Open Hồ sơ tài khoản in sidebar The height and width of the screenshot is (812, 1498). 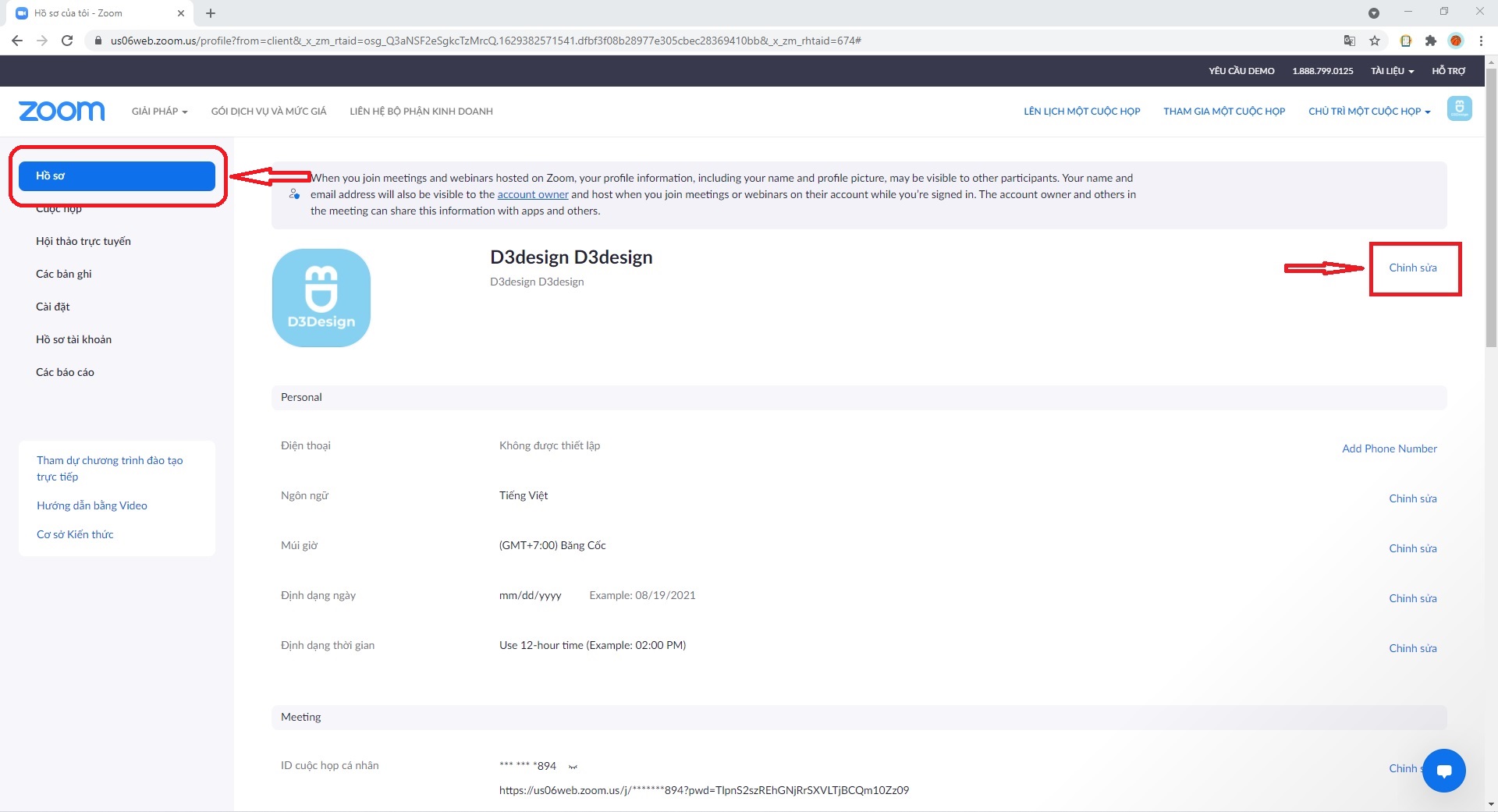pos(74,339)
